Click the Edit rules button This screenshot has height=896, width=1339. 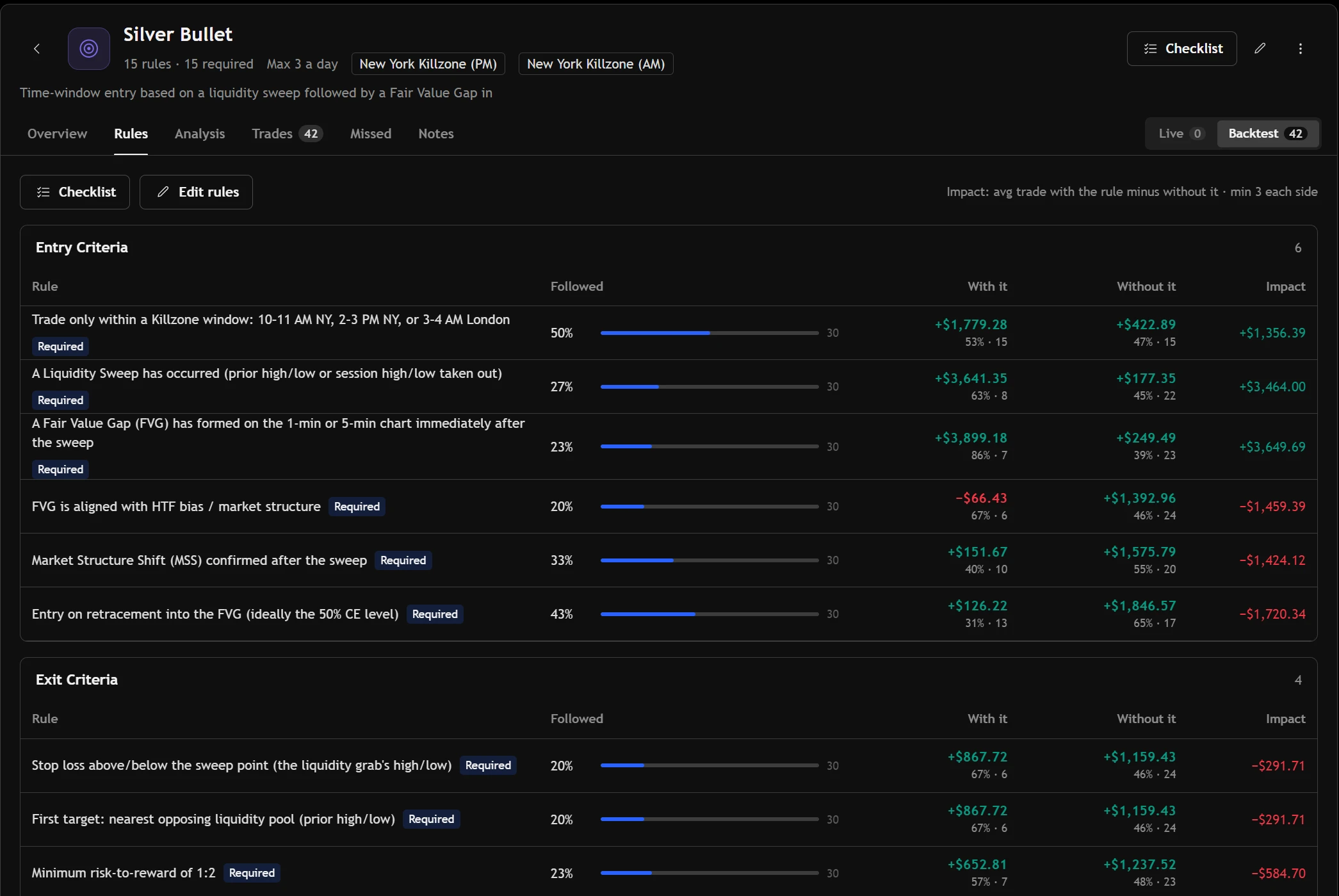pyautogui.click(x=196, y=192)
